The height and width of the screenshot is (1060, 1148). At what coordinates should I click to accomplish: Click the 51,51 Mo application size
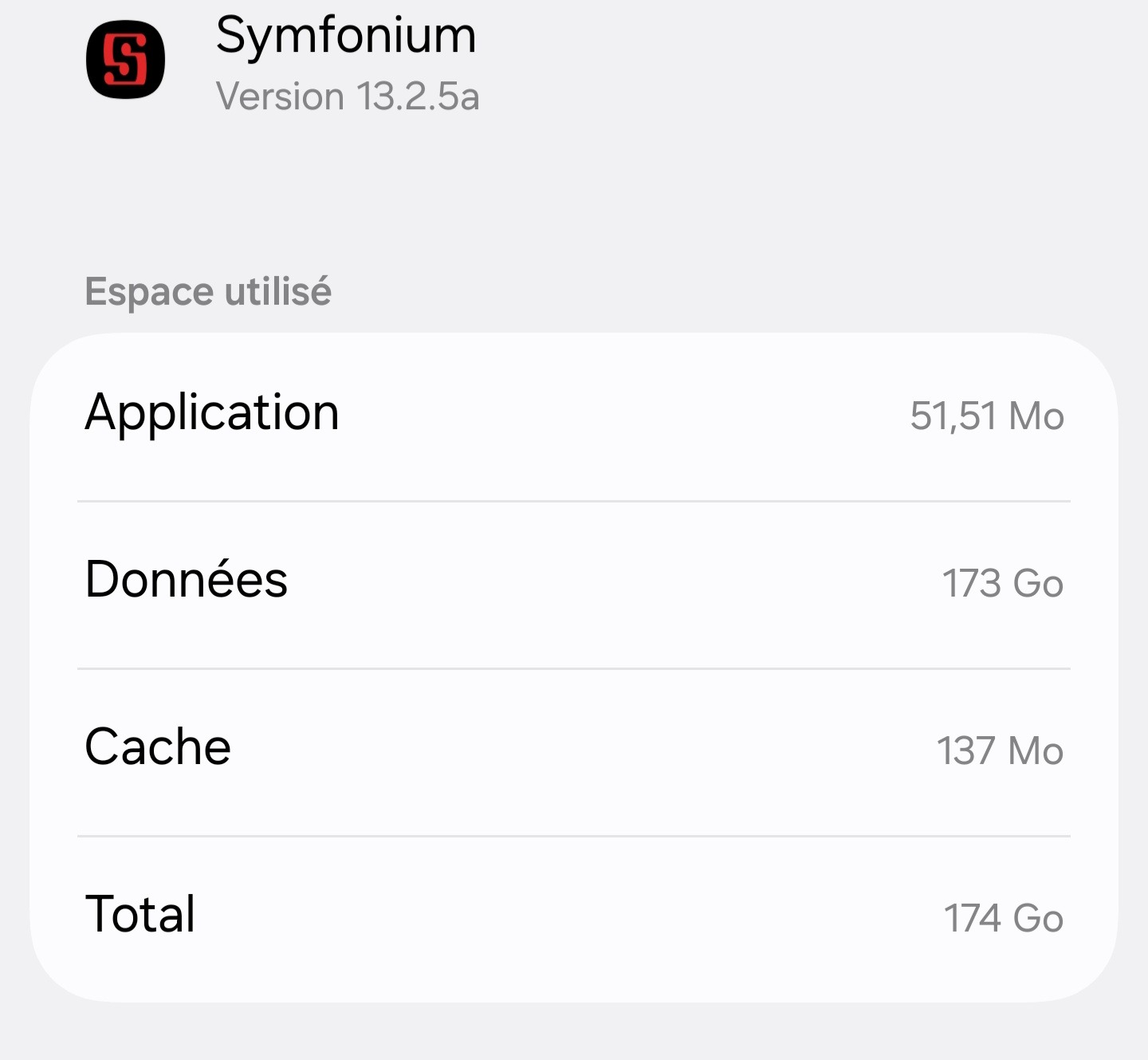[986, 416]
